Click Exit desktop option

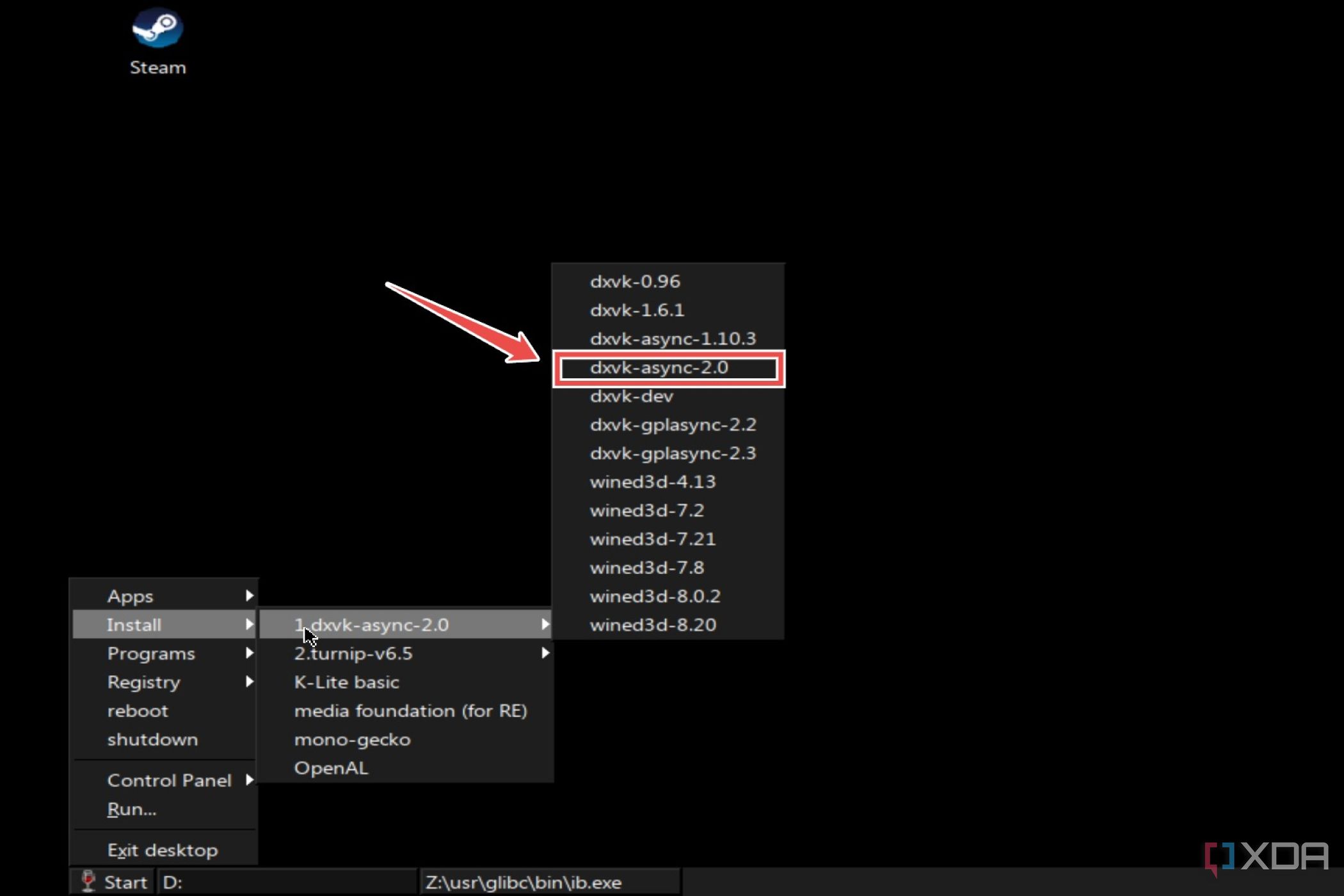click(163, 848)
